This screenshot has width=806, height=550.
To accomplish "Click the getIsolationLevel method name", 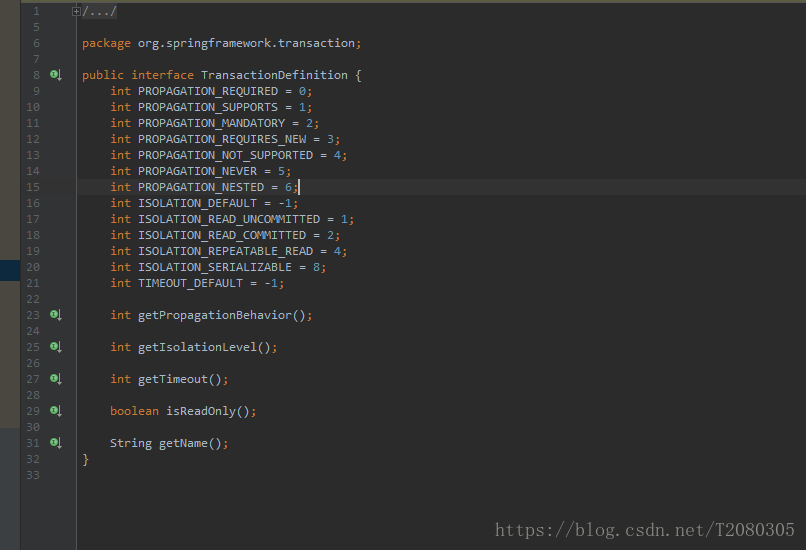I will coord(197,347).
